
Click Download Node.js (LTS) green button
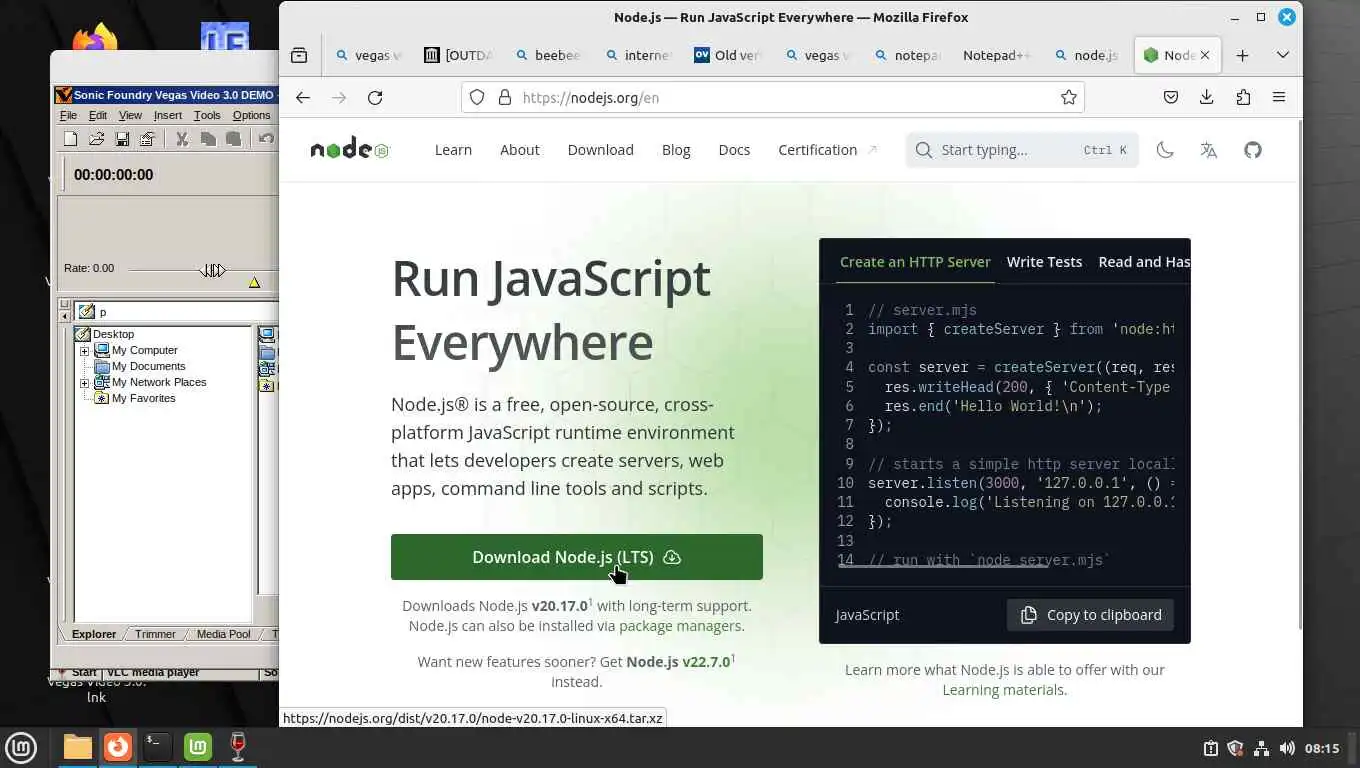pyautogui.click(x=577, y=557)
